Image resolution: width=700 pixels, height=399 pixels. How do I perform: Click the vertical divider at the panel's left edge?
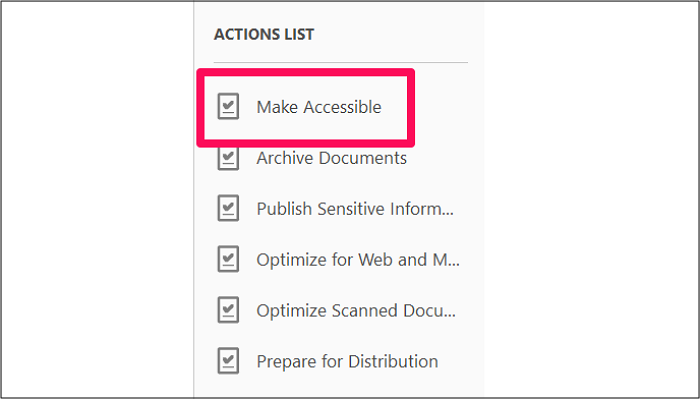194,200
